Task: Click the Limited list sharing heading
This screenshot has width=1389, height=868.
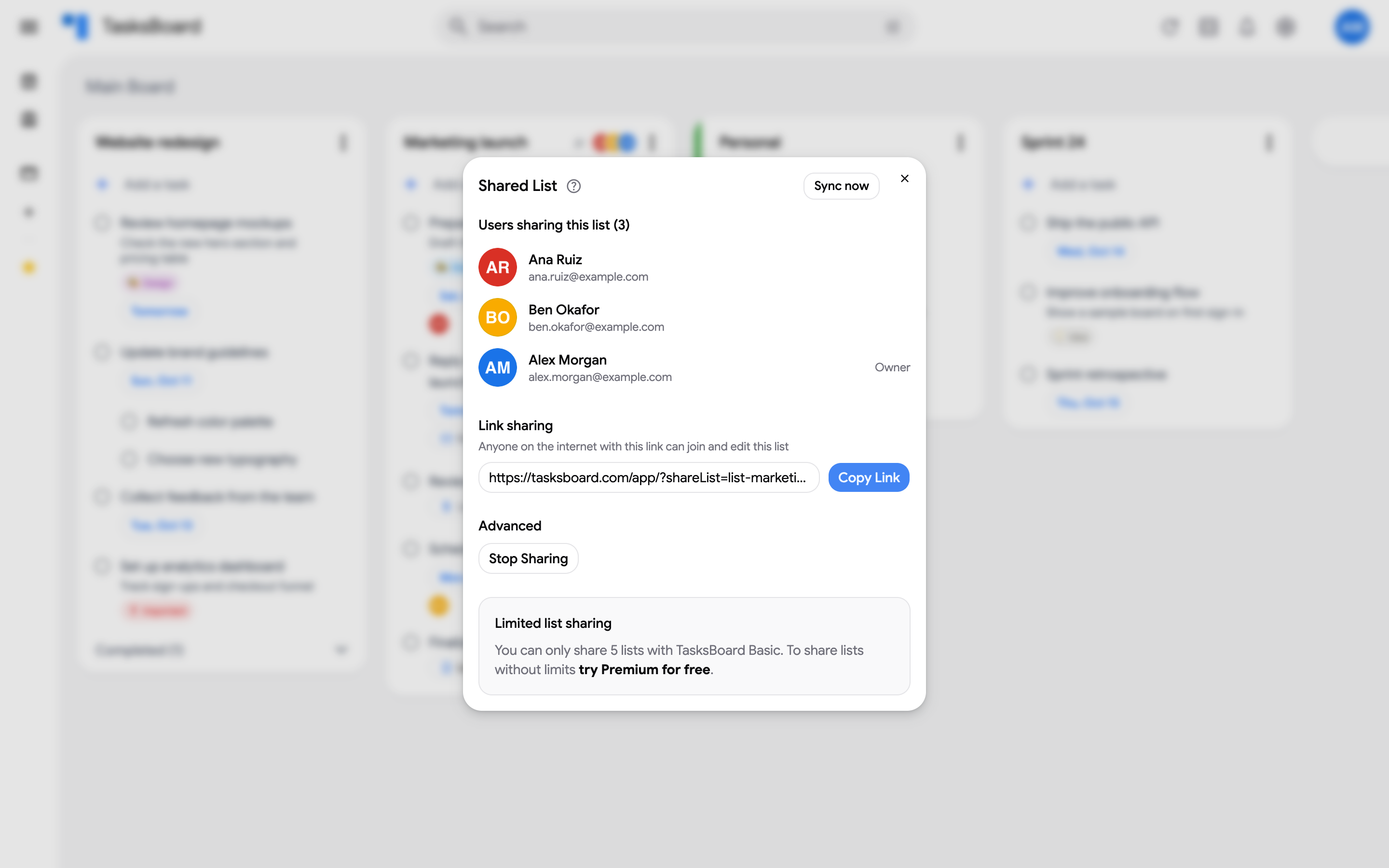Action: point(553,623)
